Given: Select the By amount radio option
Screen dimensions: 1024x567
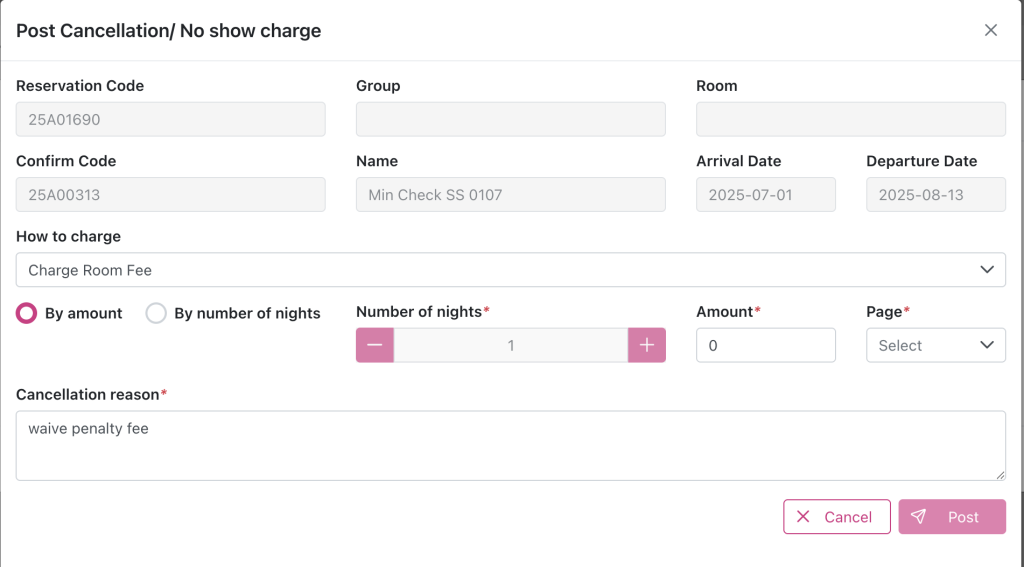Looking at the screenshot, I should click(x=28, y=313).
